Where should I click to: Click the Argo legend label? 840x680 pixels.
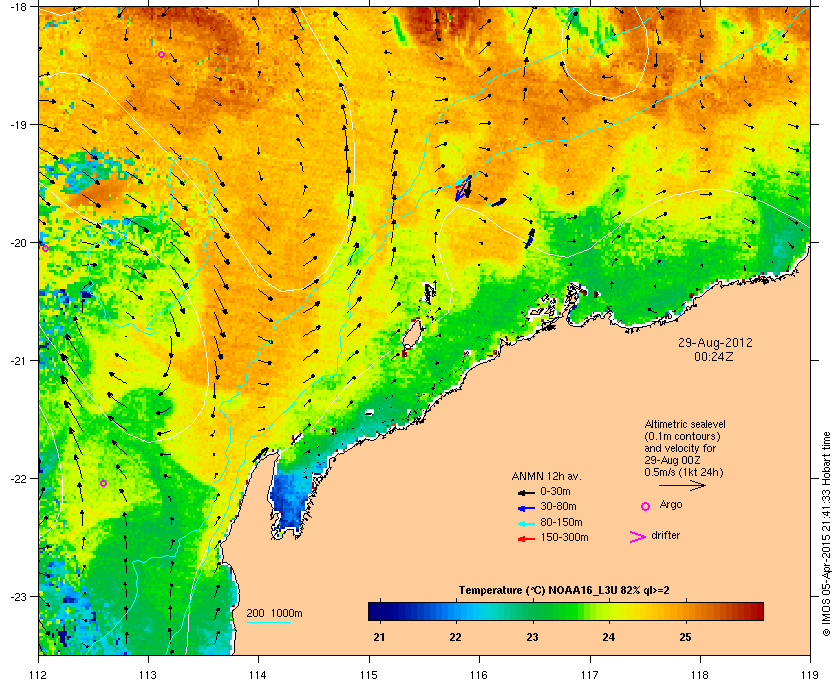point(671,505)
